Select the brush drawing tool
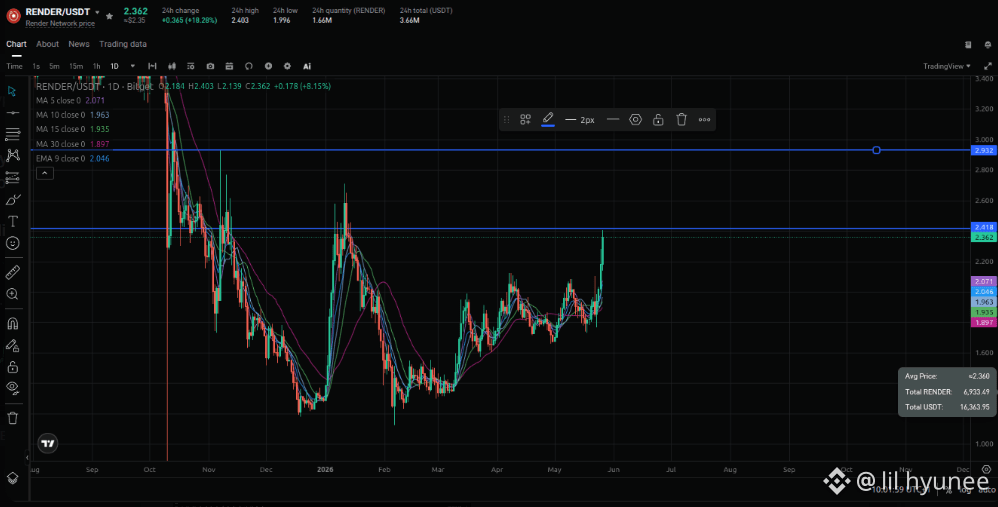The height and width of the screenshot is (507, 998). pos(12,200)
